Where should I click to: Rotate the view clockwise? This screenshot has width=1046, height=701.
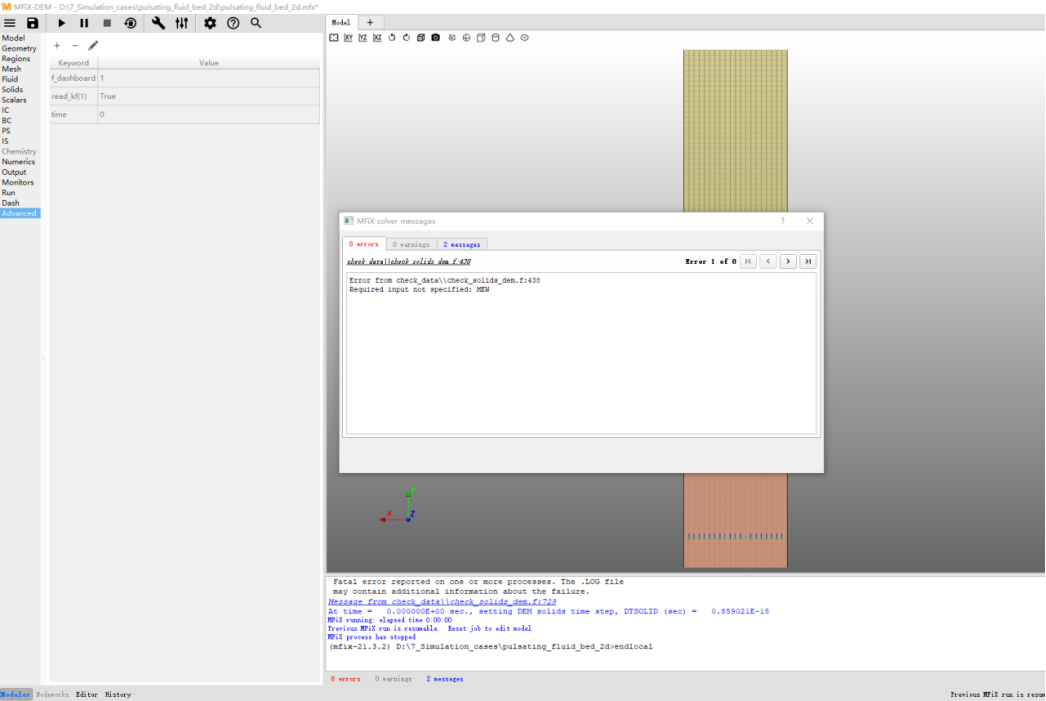tap(406, 38)
